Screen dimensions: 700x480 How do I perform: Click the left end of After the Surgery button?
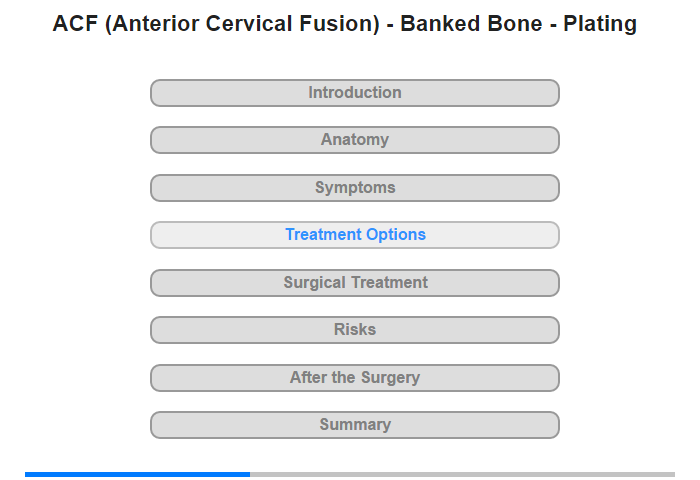click(x=154, y=378)
